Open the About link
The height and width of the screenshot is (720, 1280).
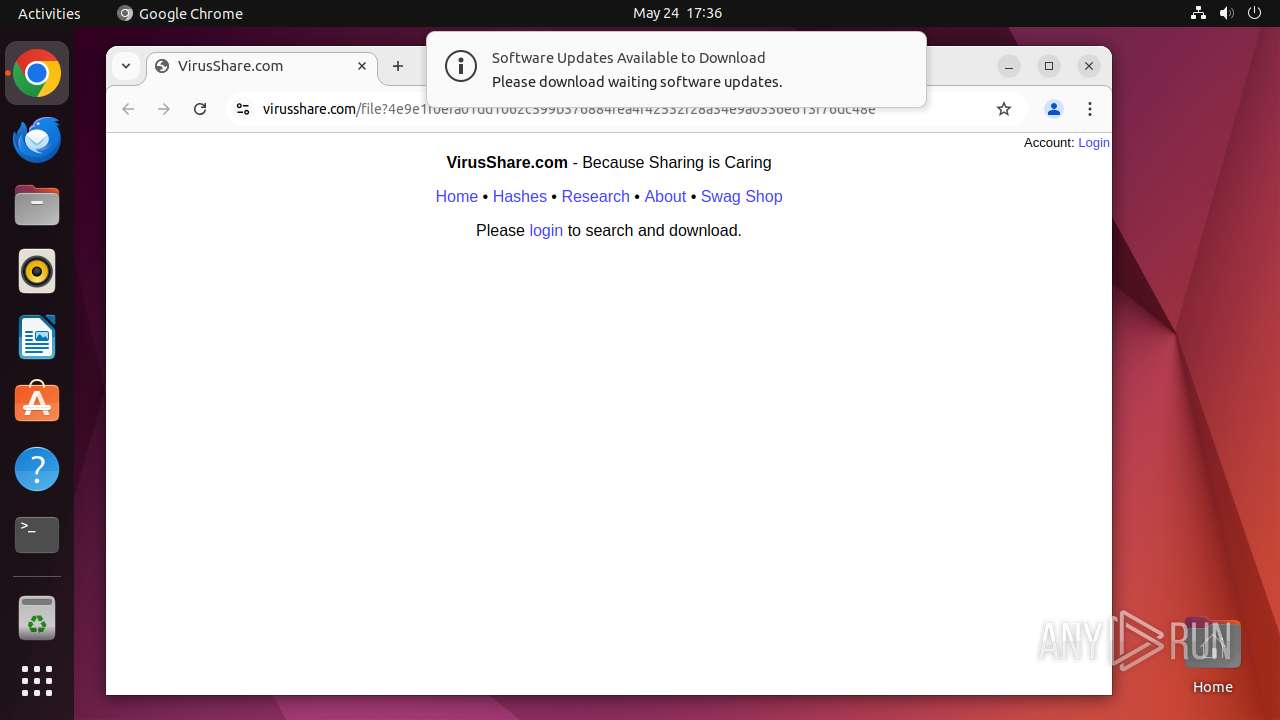[665, 196]
